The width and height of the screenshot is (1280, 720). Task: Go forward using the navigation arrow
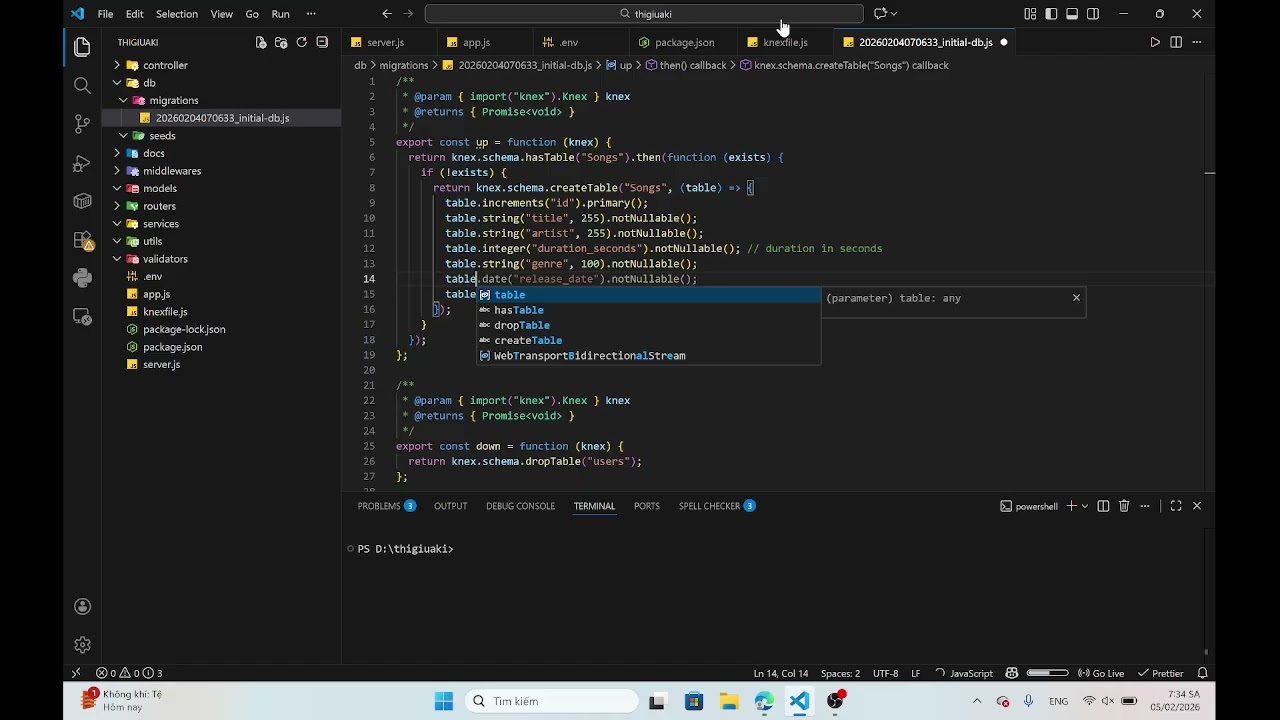tap(408, 14)
